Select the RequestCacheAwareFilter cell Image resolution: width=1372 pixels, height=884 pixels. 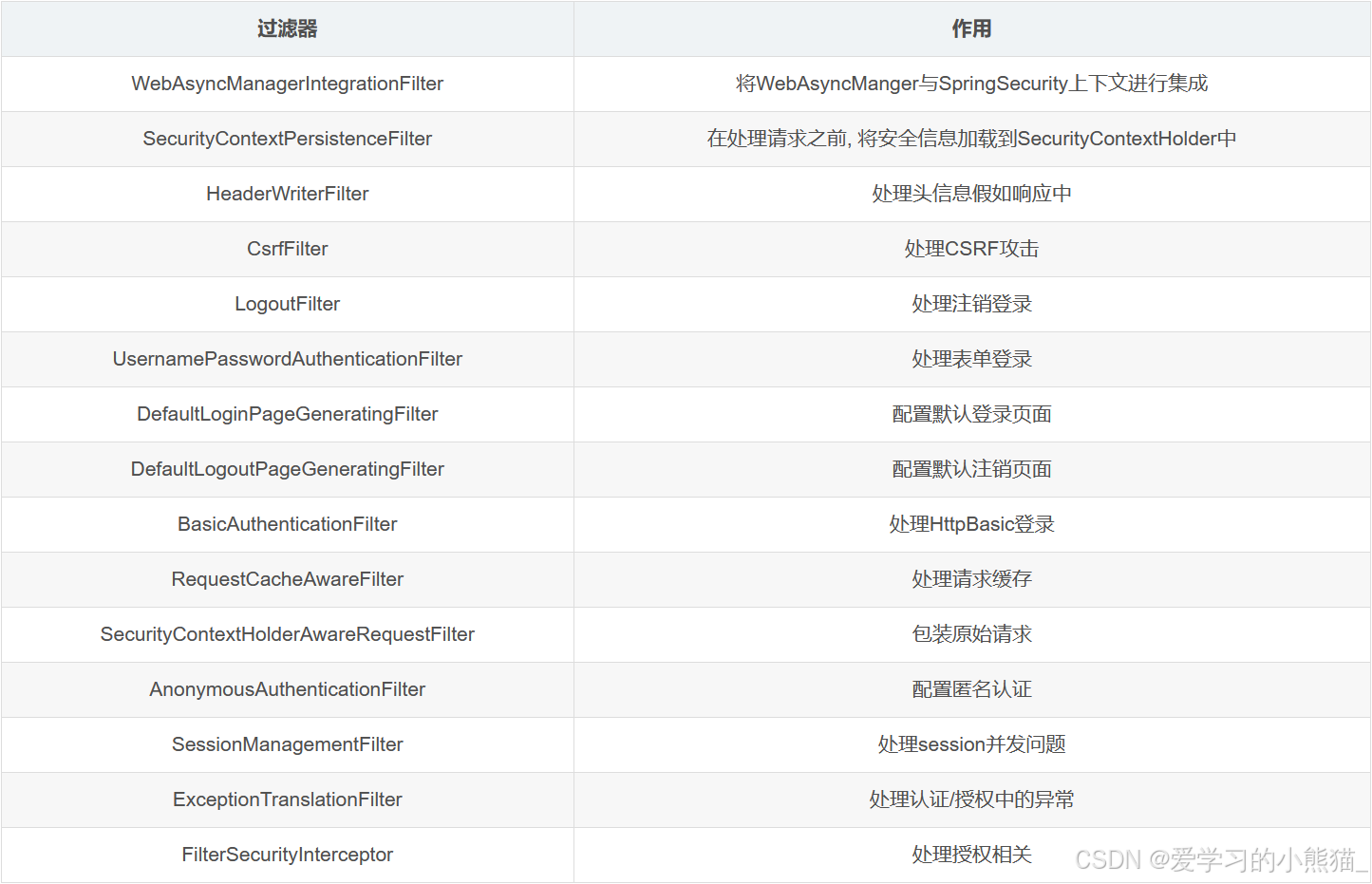(x=287, y=579)
